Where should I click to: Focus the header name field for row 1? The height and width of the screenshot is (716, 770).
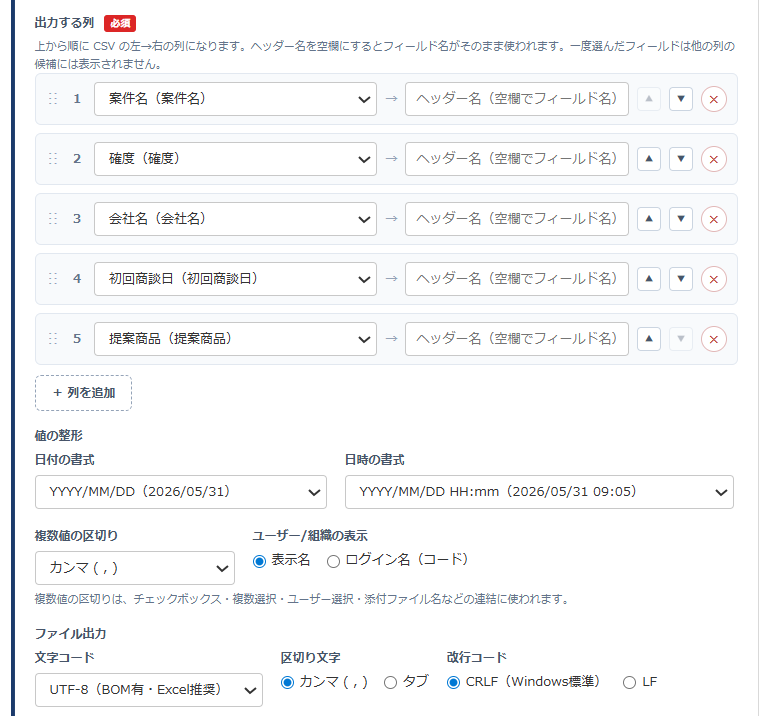click(x=517, y=99)
